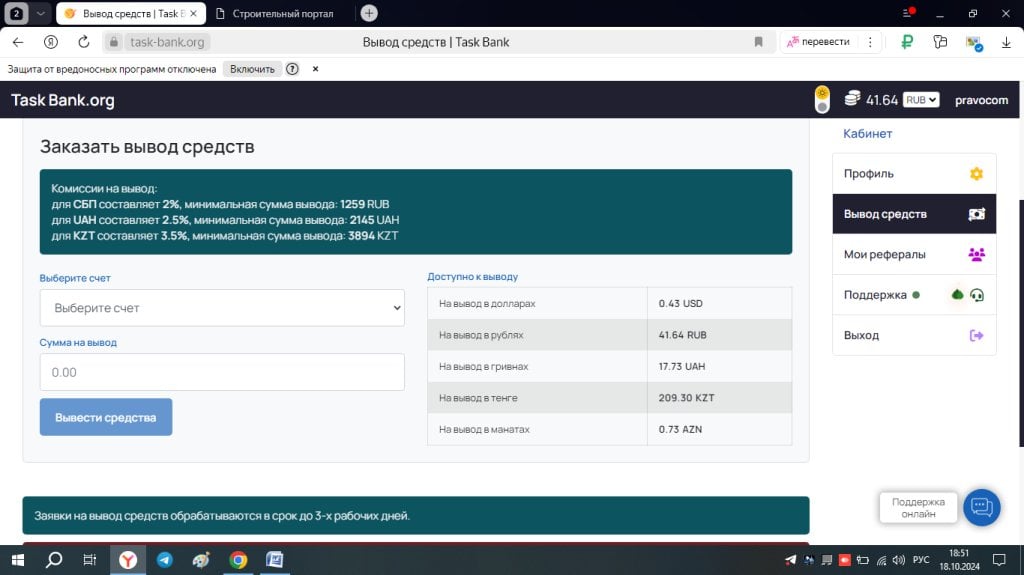Image resolution: width=1024 pixels, height=575 pixels.
Task: Click the '0.73 AZN' table cell
Action: pyautogui.click(x=720, y=429)
